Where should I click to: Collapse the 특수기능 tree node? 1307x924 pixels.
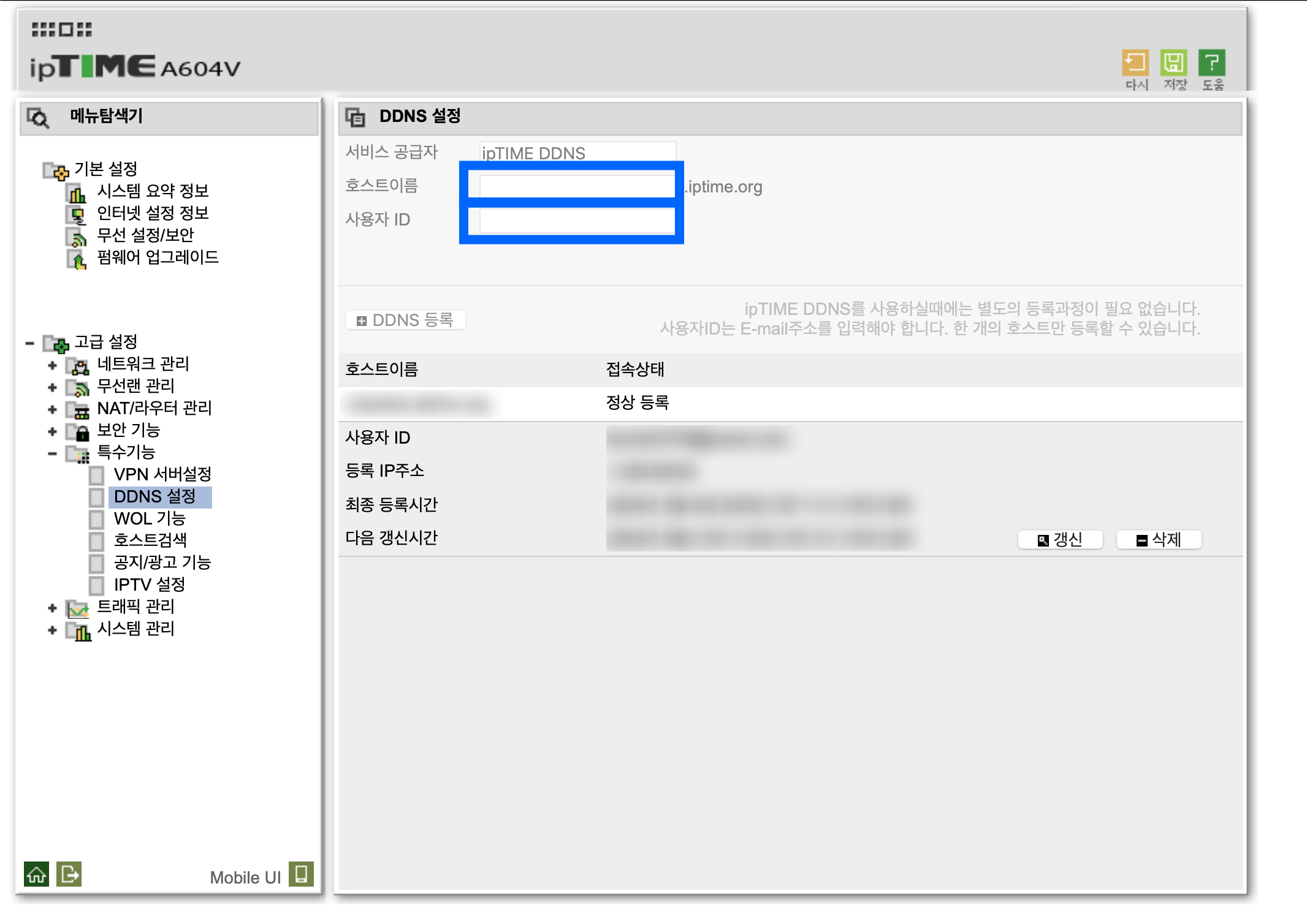pyautogui.click(x=52, y=453)
